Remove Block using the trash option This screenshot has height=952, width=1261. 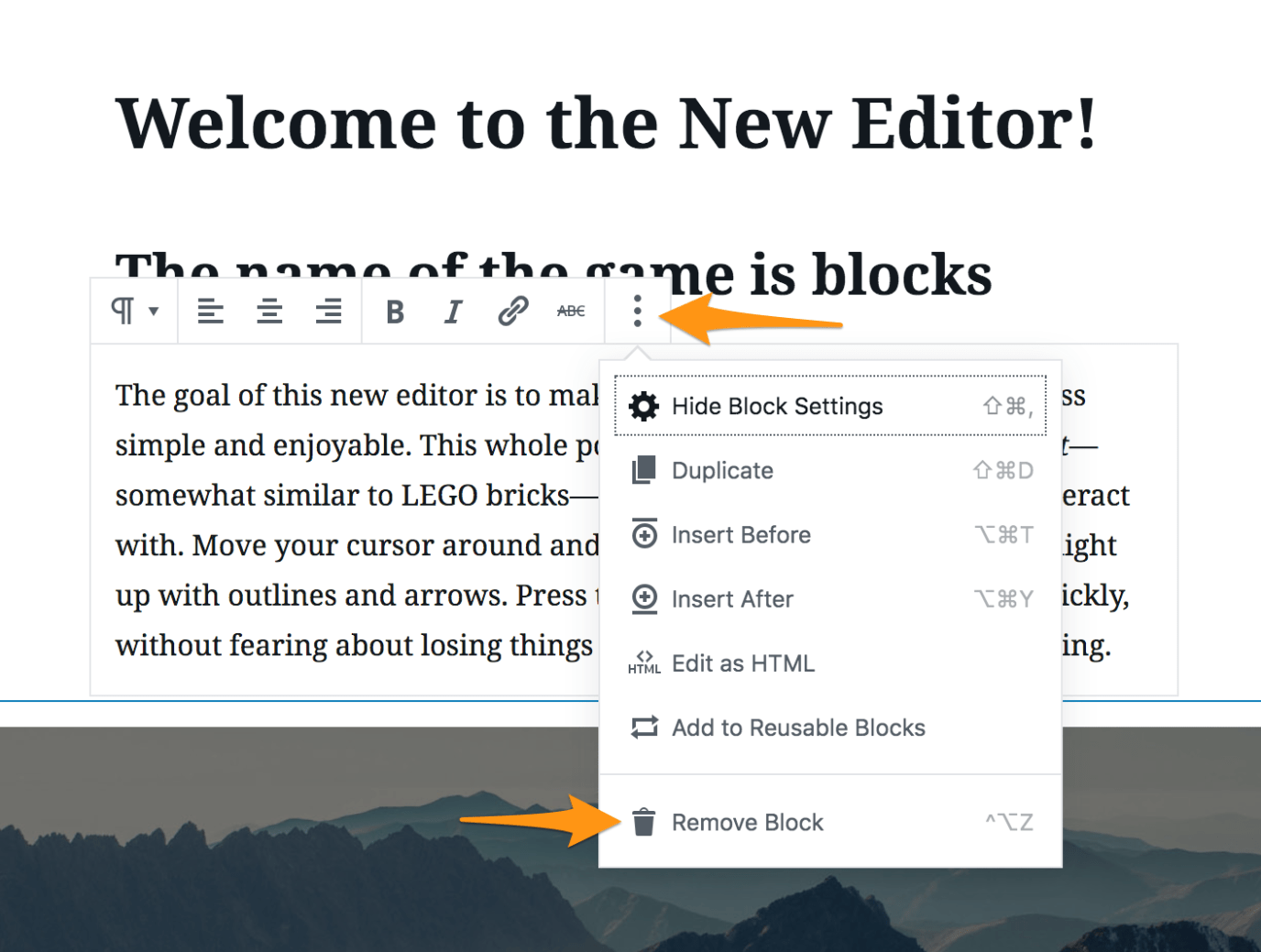click(x=748, y=822)
